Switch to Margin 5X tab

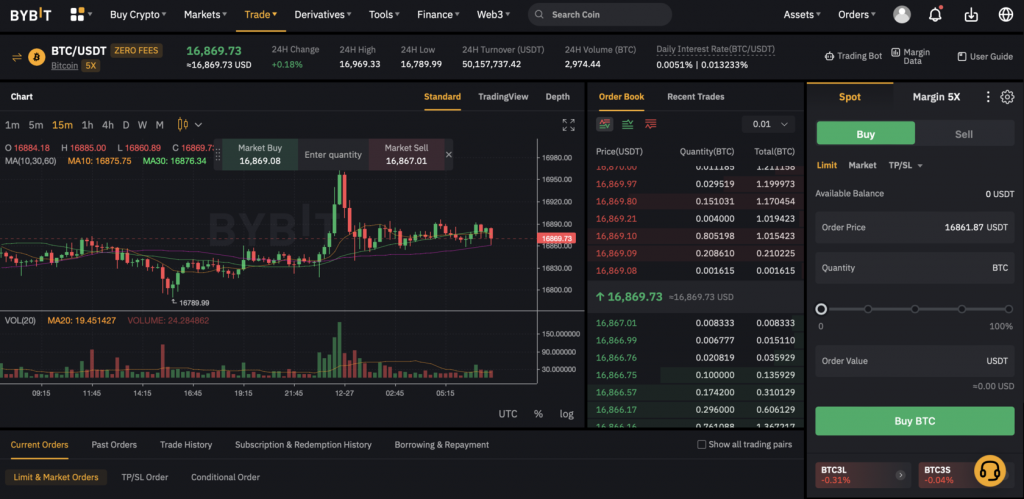936,97
